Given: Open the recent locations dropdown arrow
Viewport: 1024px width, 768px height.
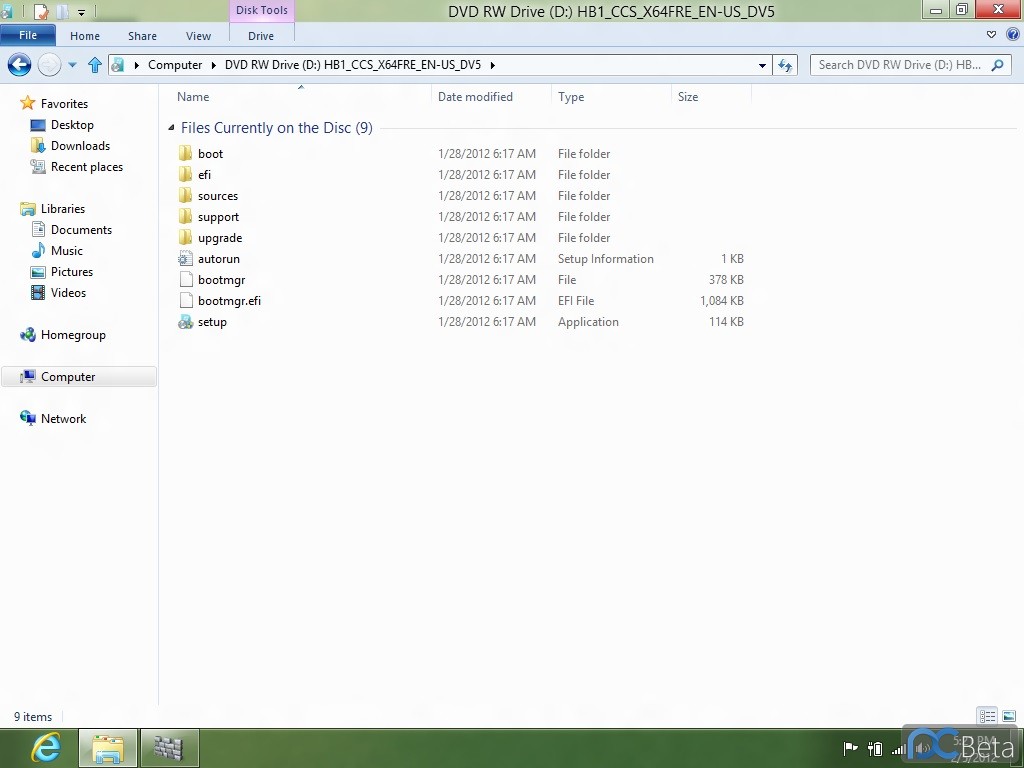Looking at the screenshot, I should pos(72,65).
